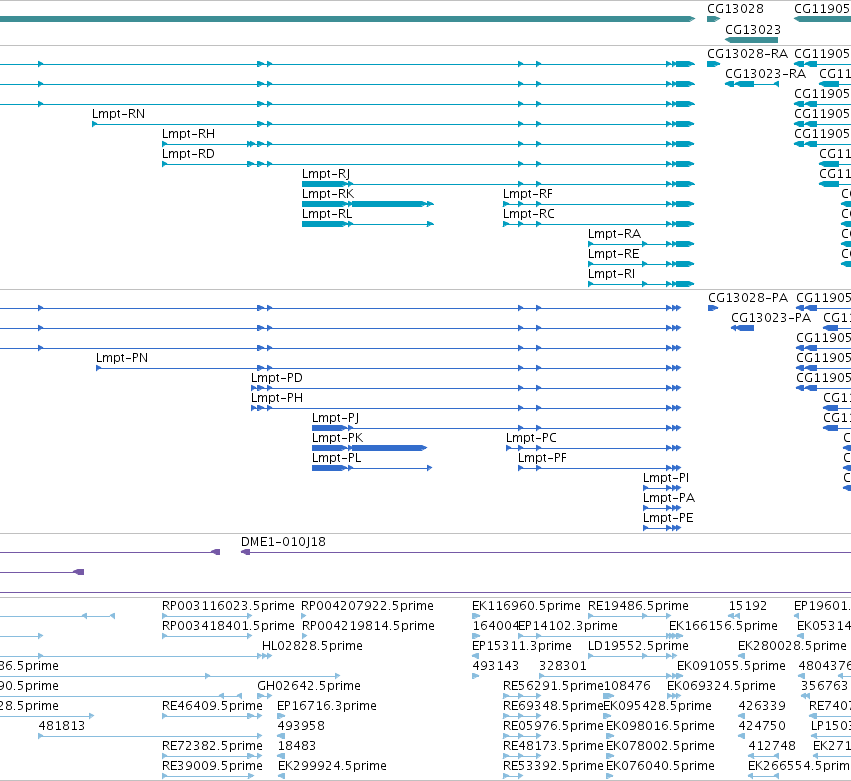
Task: Open EST EP15311.3prime
Action: (522, 646)
